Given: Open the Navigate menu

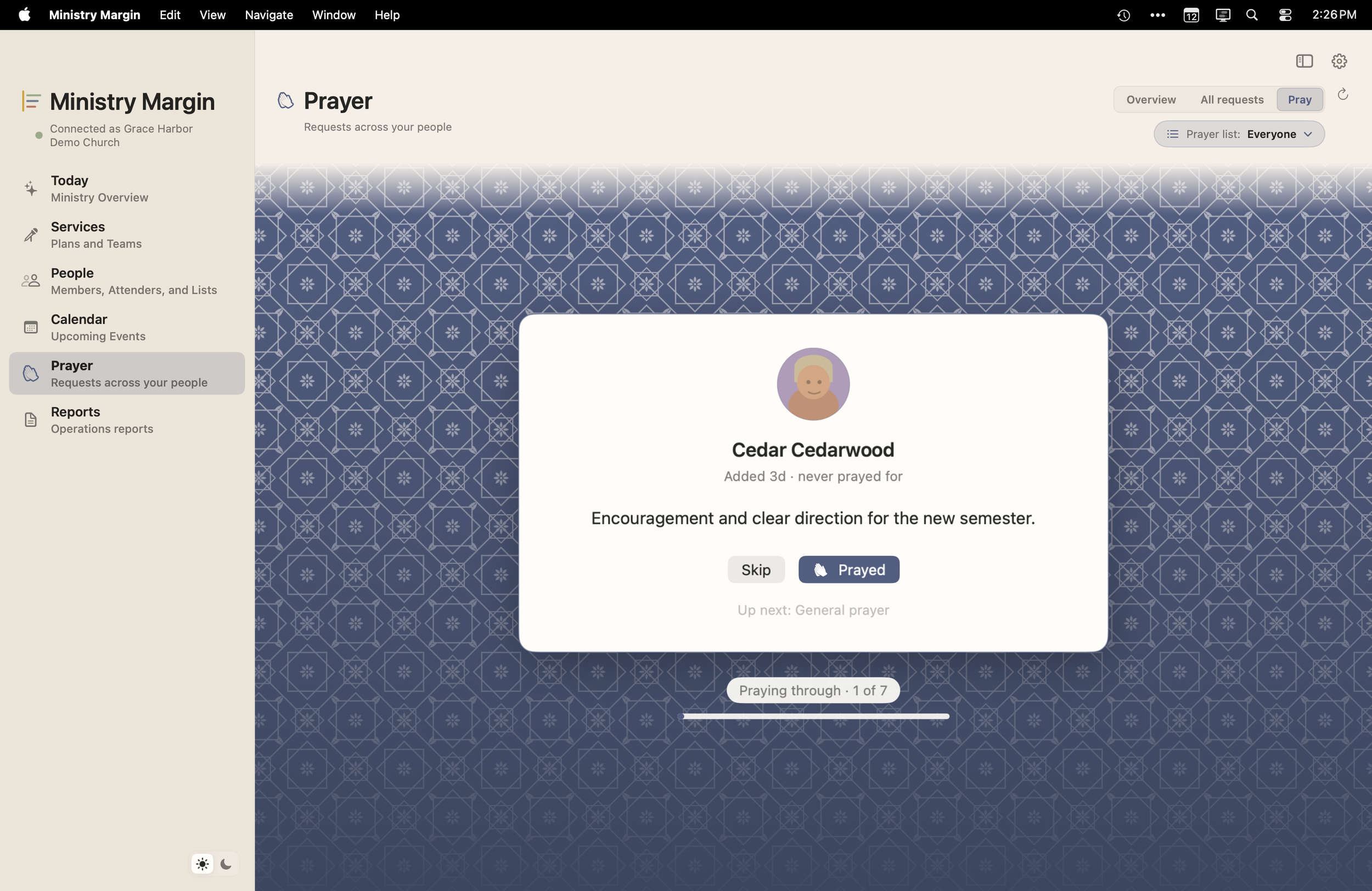Looking at the screenshot, I should click(268, 15).
